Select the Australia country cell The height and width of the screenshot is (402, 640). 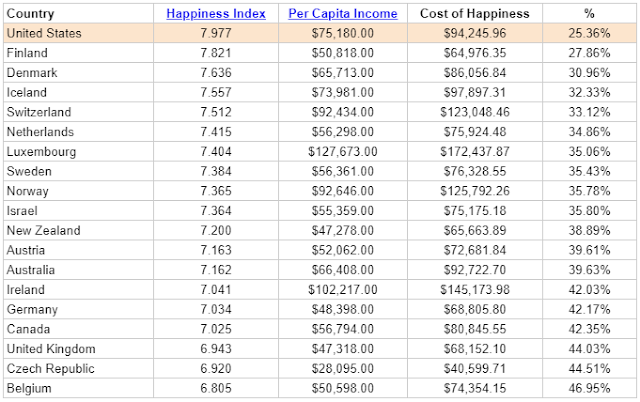pyautogui.click(x=78, y=270)
